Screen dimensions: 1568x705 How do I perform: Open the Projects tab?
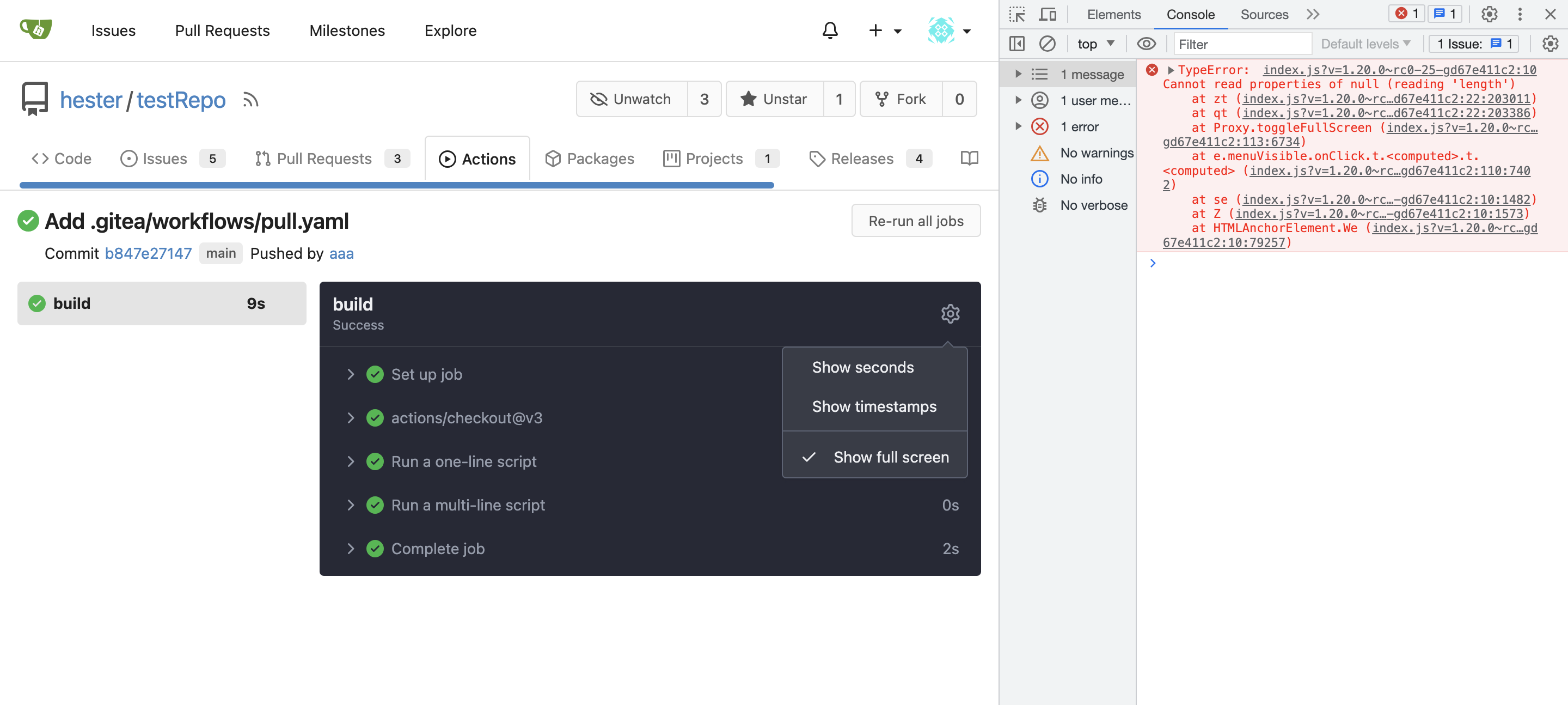coord(721,159)
